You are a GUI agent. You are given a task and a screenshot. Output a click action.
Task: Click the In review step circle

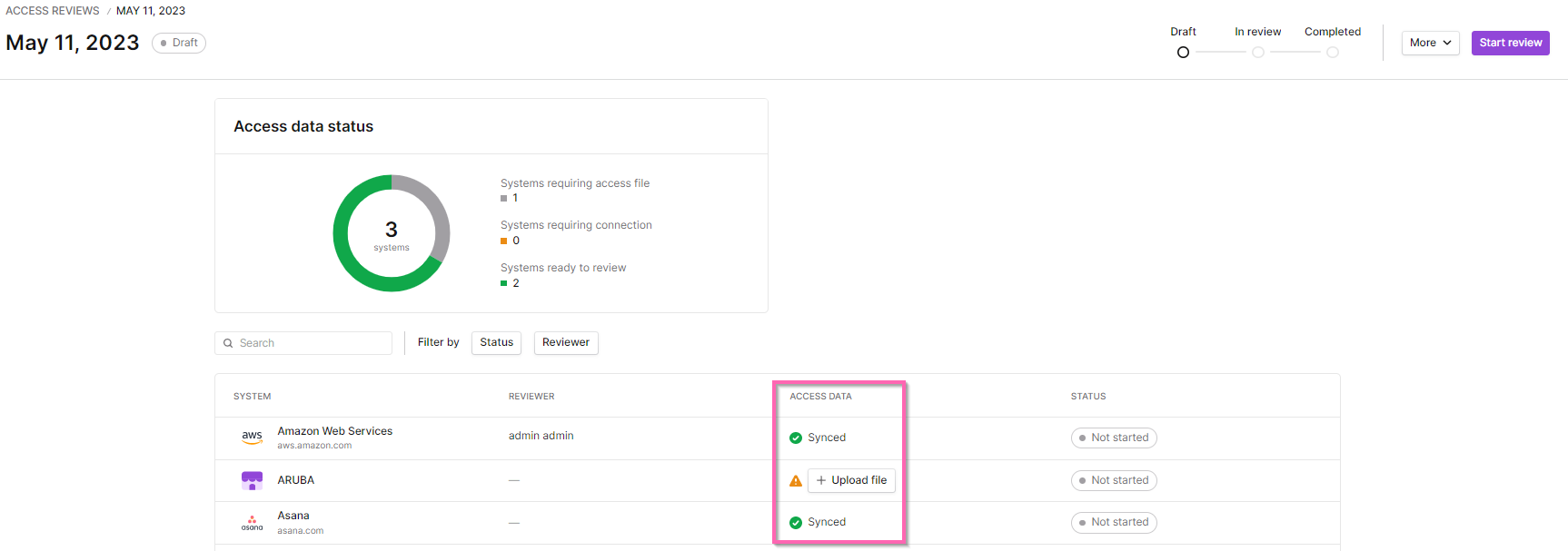[x=1258, y=53]
